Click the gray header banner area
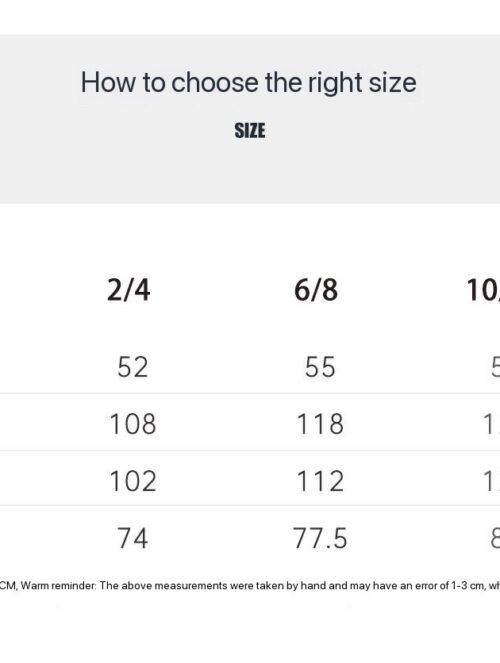 coord(250,119)
